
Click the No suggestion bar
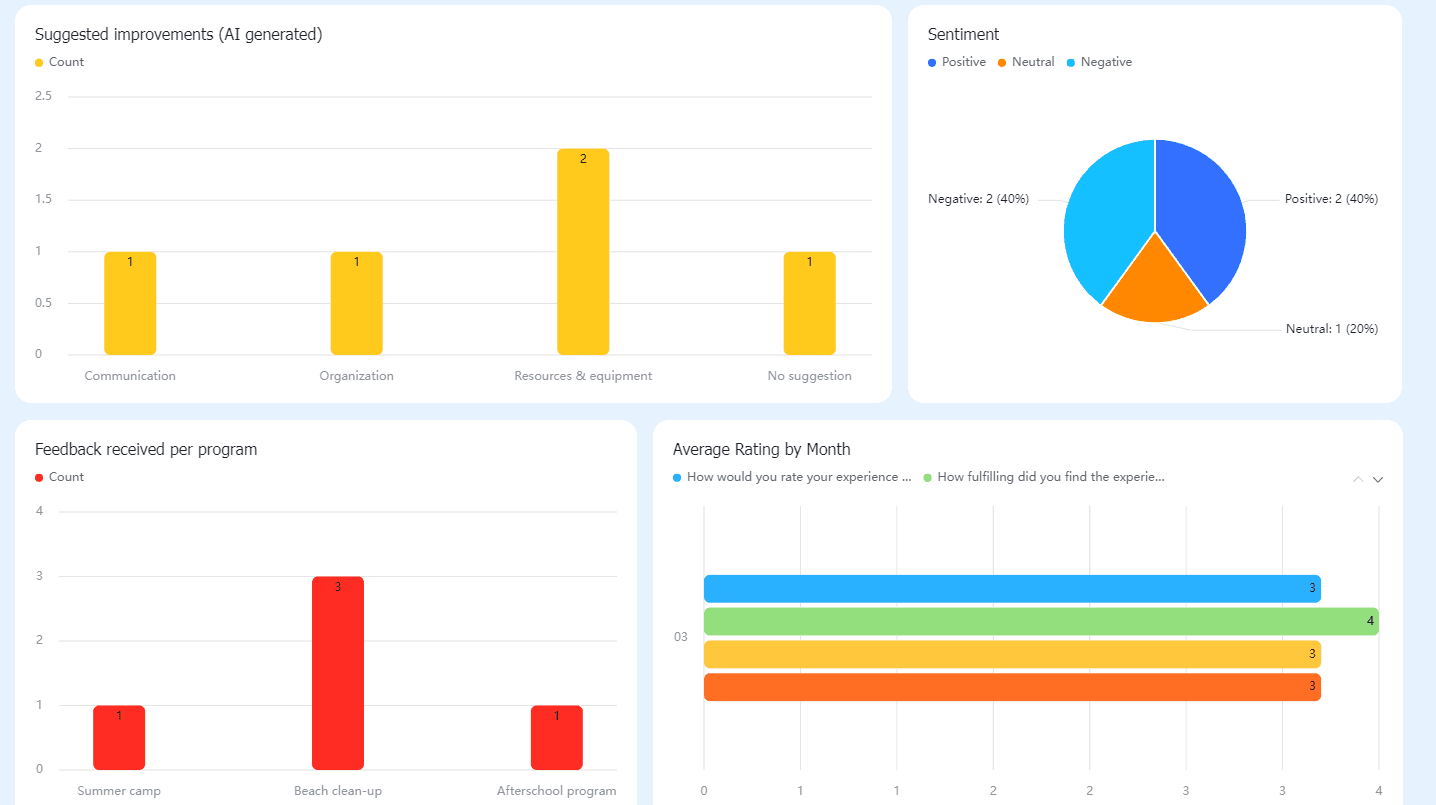point(809,303)
